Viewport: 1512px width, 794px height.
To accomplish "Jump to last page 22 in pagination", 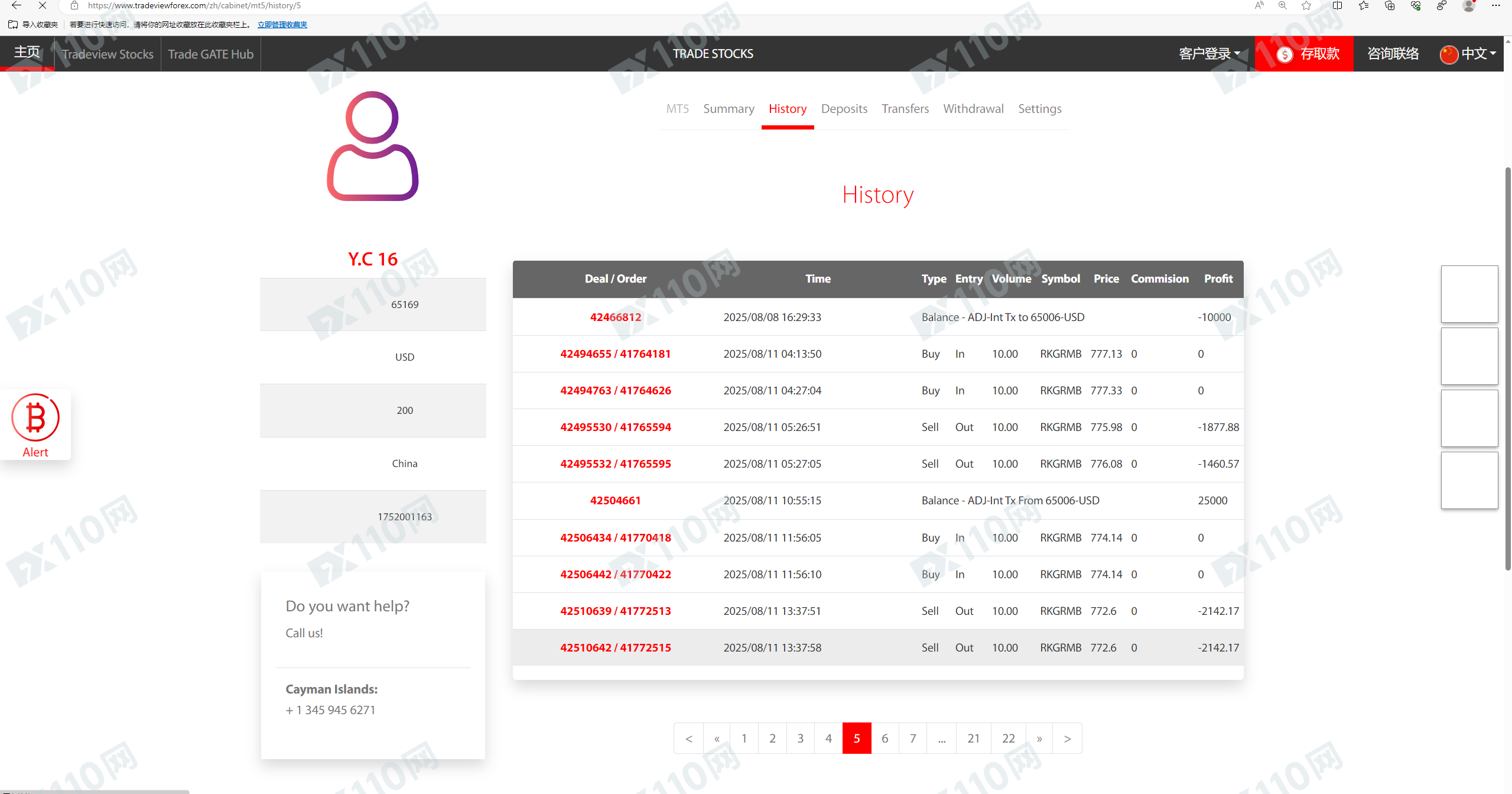I will click(x=1008, y=738).
